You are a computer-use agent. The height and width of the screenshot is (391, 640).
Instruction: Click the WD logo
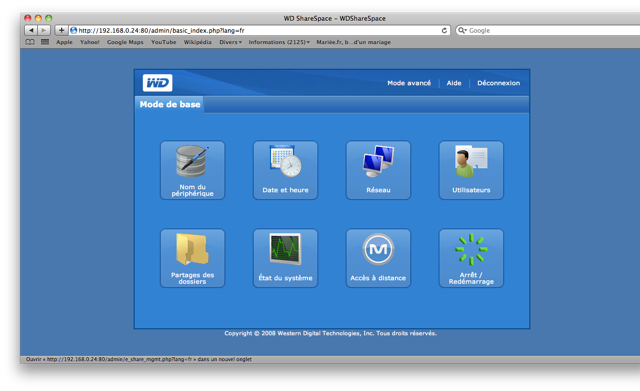[157, 83]
